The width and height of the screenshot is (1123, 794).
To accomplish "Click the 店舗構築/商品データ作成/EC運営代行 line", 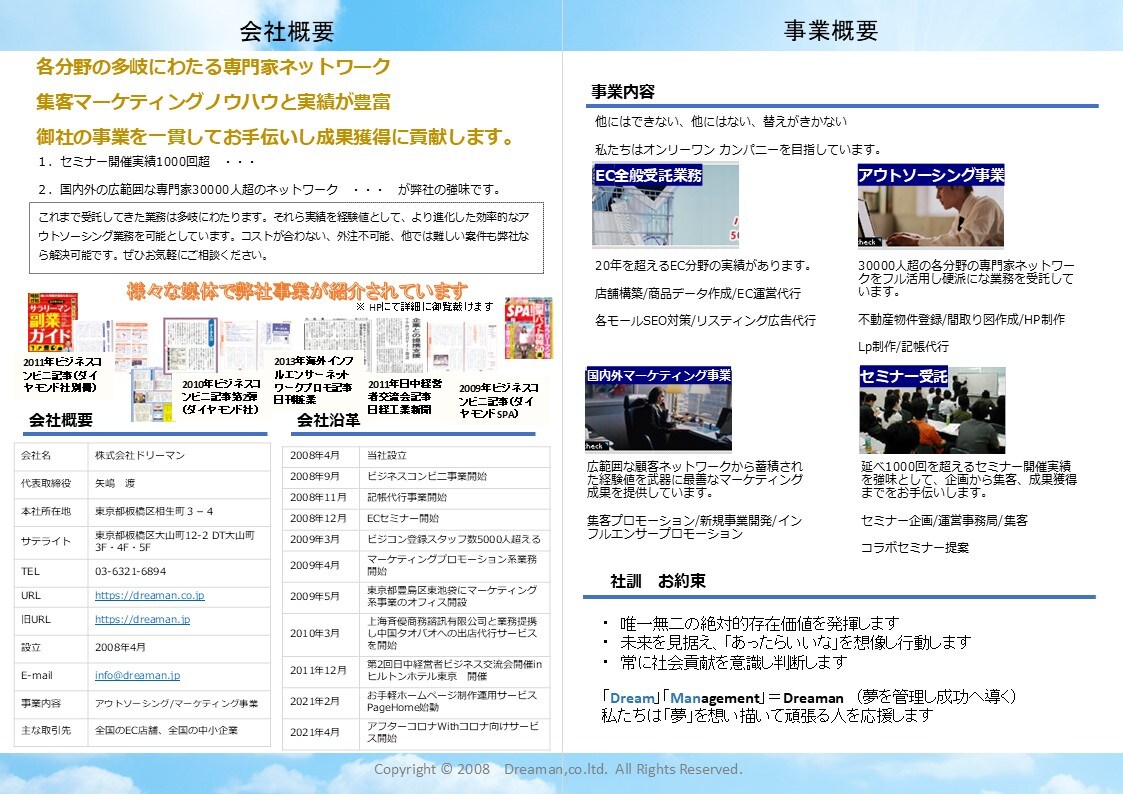I will pyautogui.click(x=698, y=294).
